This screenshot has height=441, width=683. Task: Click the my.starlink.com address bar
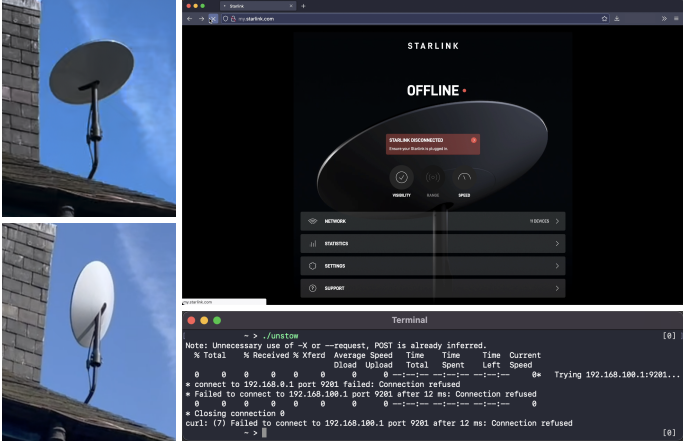tap(400, 18)
